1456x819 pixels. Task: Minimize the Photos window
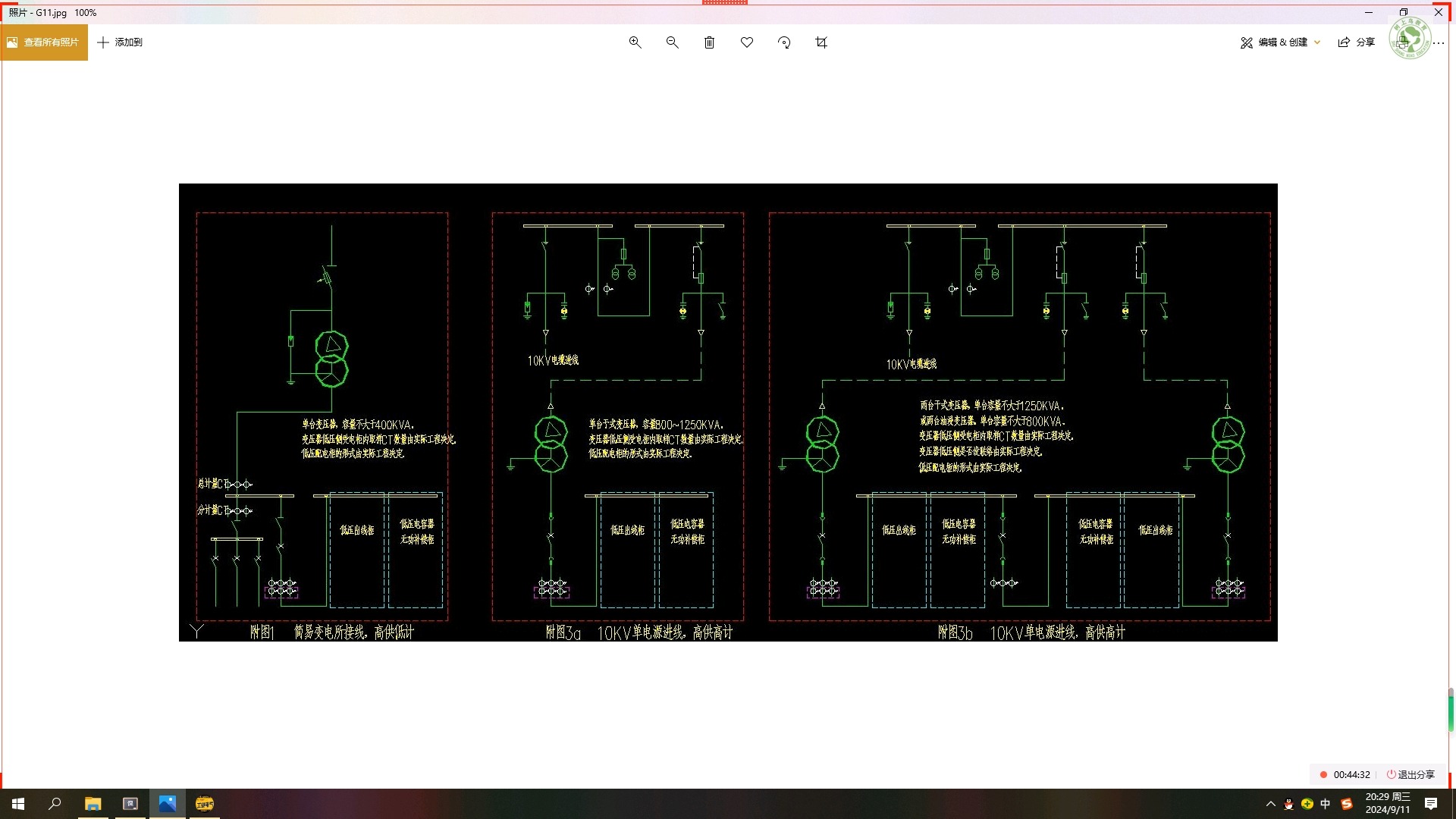pos(1369,12)
